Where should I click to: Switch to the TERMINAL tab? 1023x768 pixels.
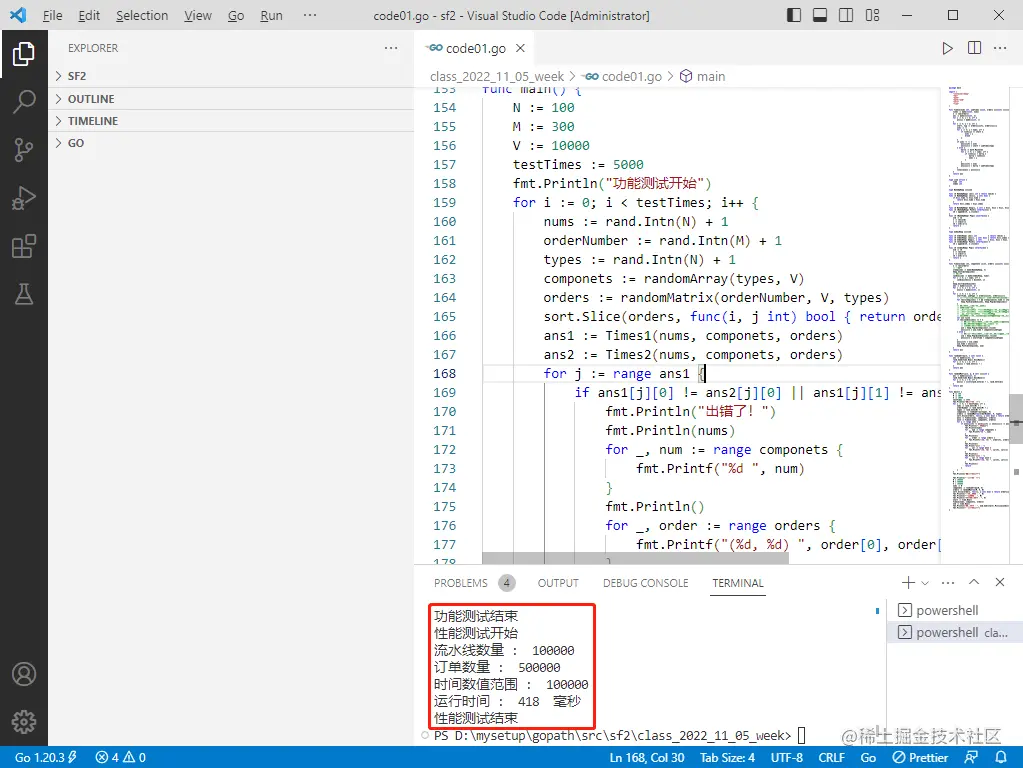pyautogui.click(x=738, y=583)
